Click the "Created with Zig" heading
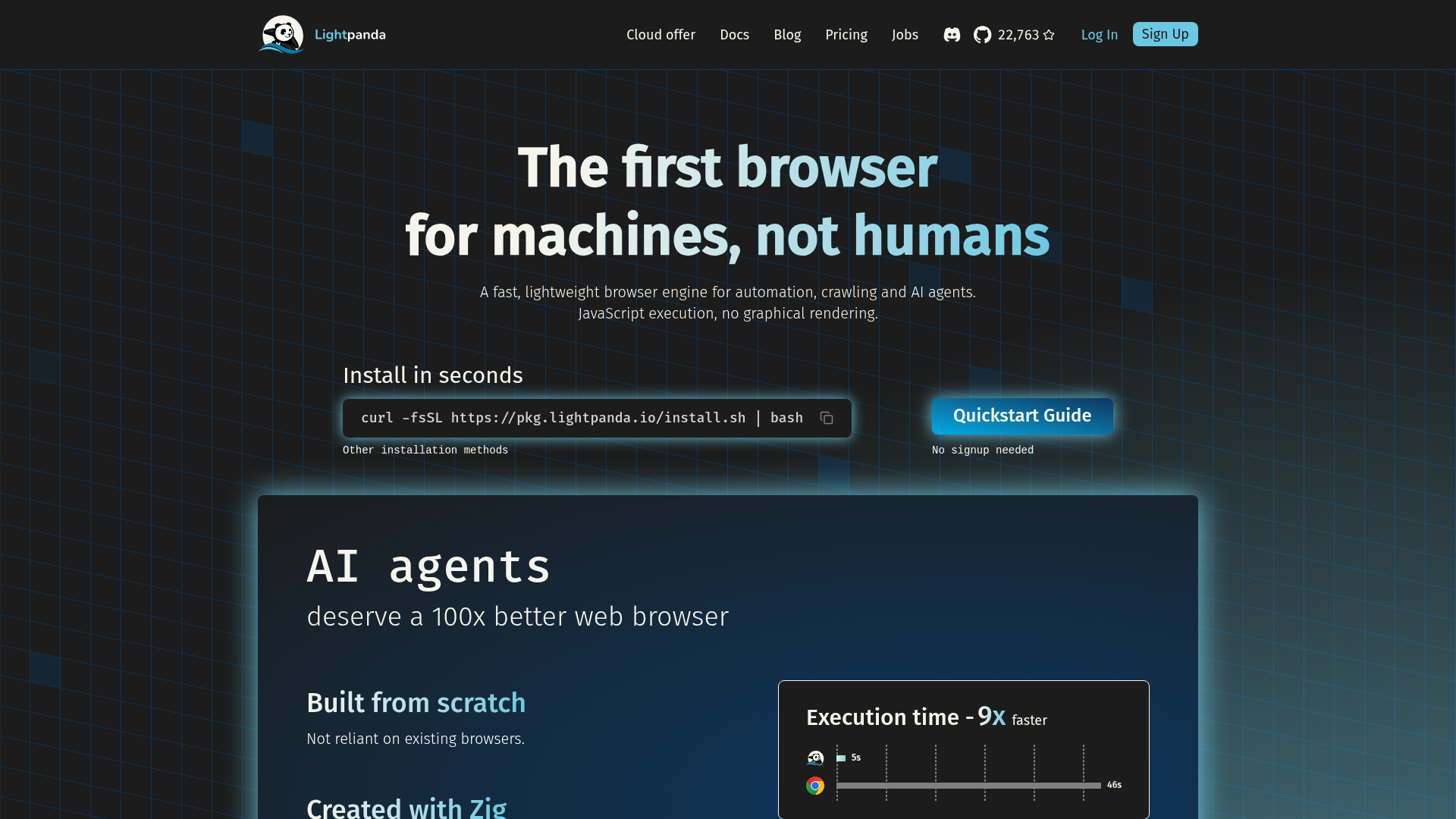This screenshot has height=819, width=1456. 406,808
